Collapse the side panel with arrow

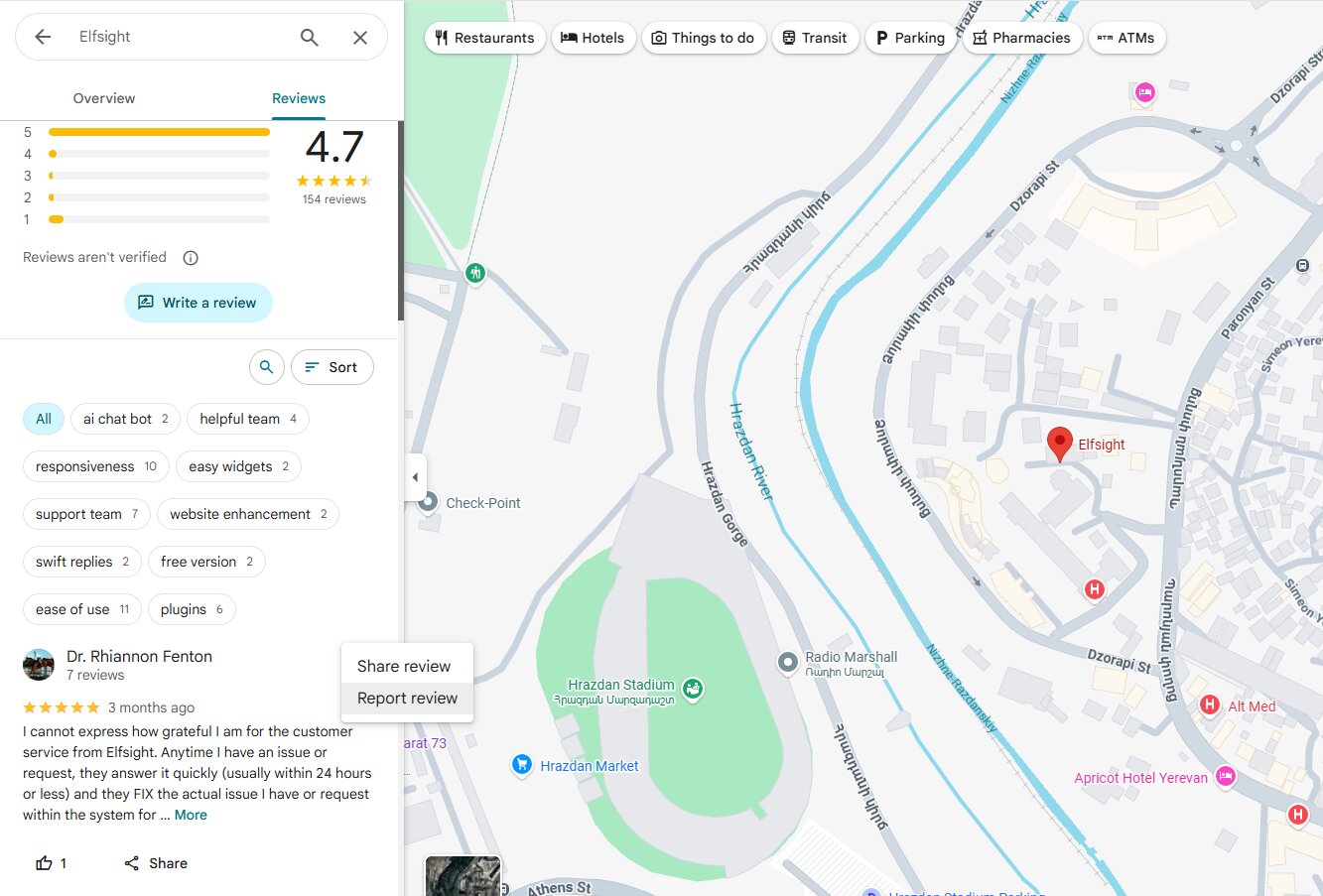pos(415,477)
